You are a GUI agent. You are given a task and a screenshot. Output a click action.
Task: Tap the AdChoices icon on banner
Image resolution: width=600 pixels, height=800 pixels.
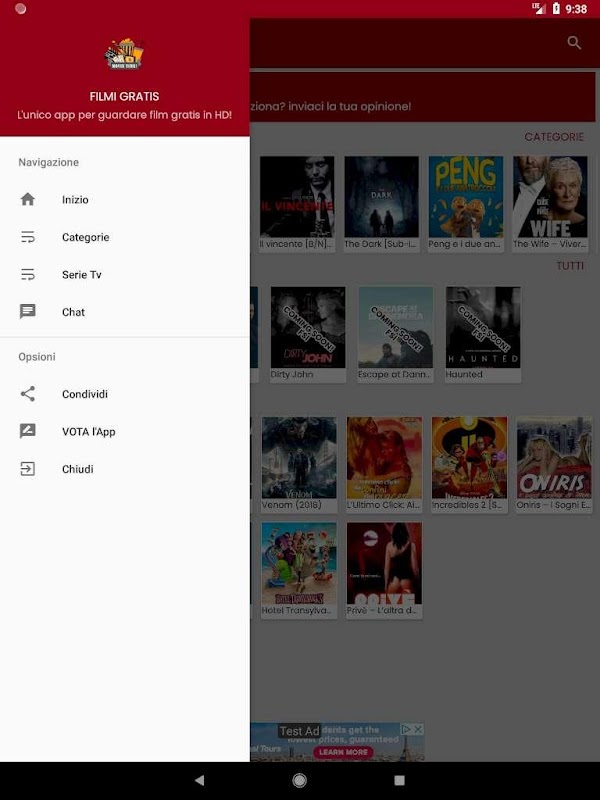pos(406,730)
